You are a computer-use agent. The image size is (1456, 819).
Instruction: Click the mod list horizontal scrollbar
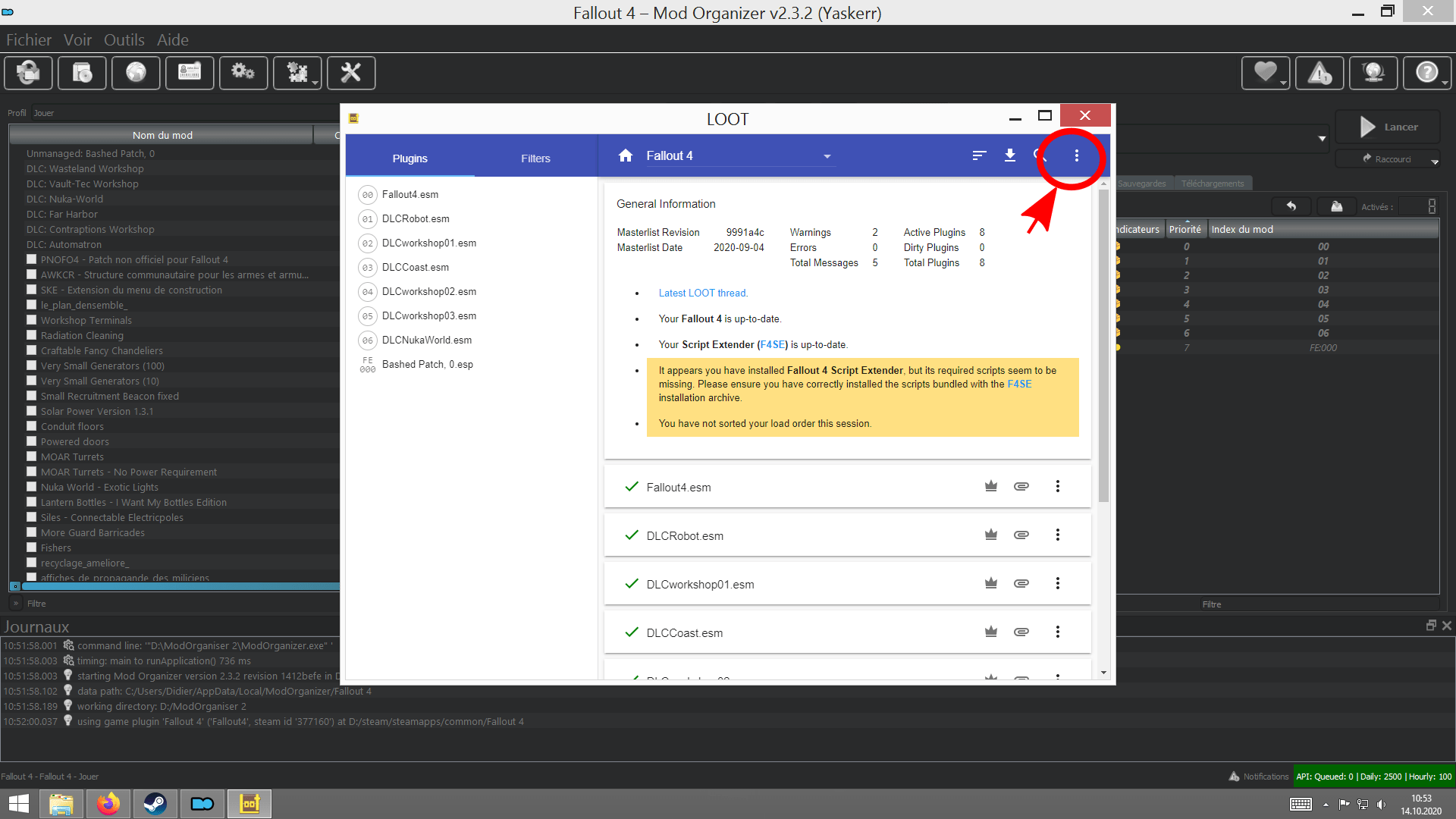coord(180,586)
